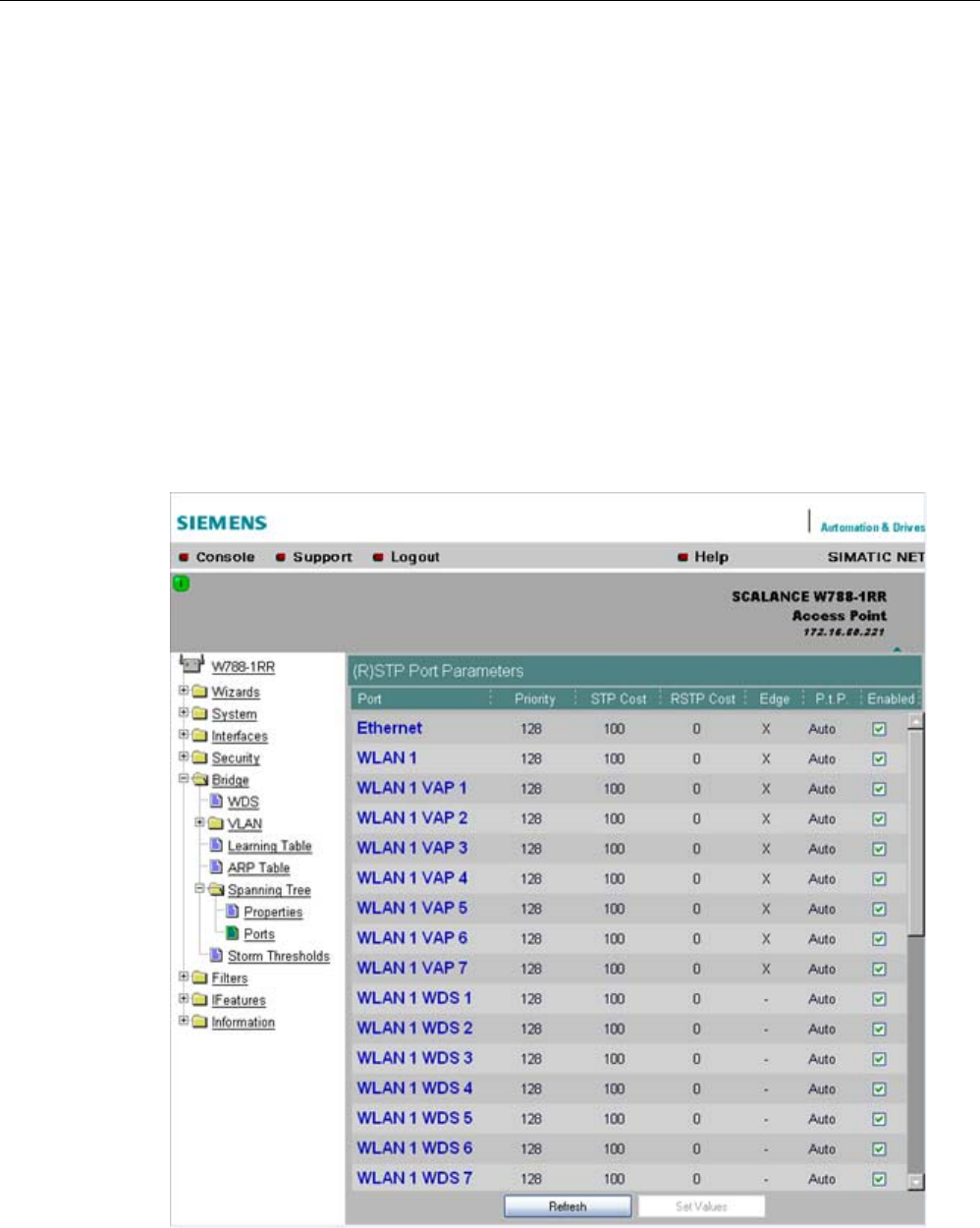Click the Priority column header
980x1228 pixels.
coord(534,699)
